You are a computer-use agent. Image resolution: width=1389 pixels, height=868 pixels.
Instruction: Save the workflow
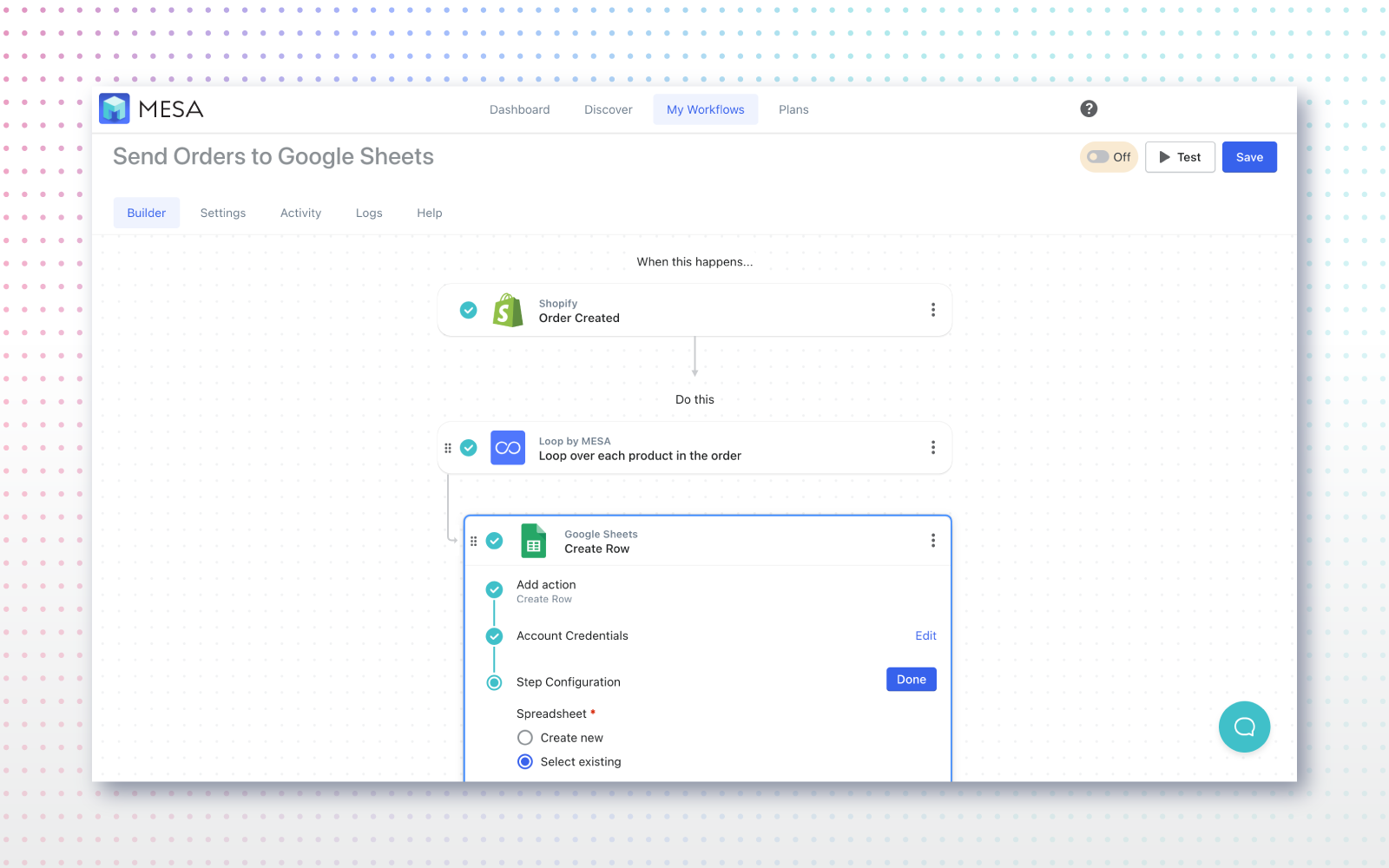click(x=1249, y=157)
